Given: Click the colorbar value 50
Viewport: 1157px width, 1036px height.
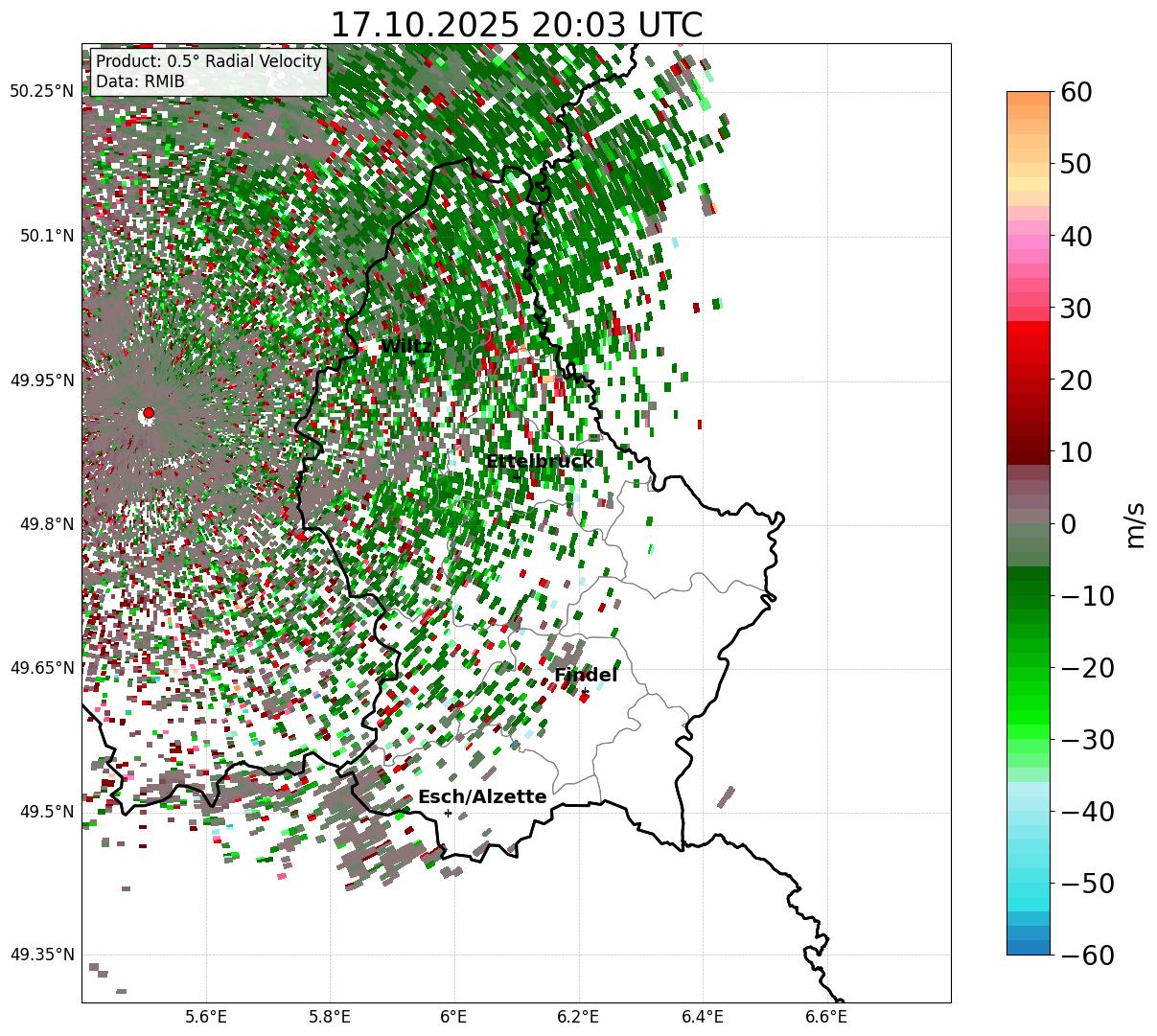Looking at the screenshot, I should point(1076,164).
